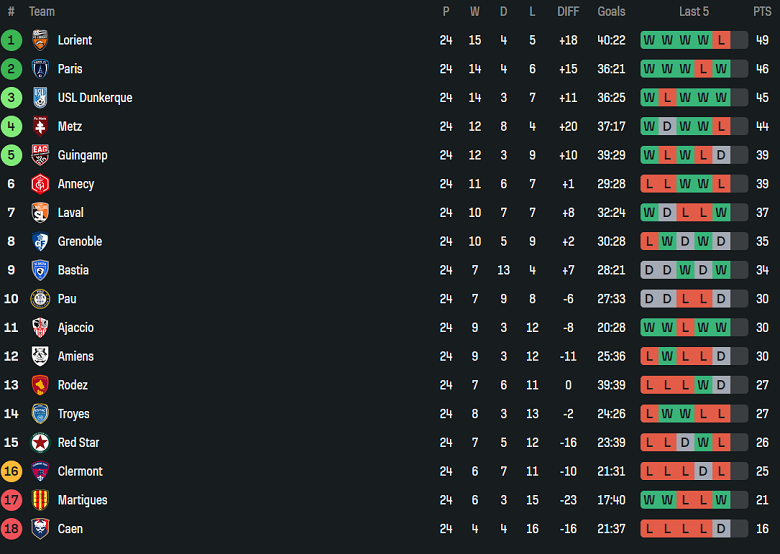Click the Metz club crest icon
The height and width of the screenshot is (554, 780).
(x=40, y=127)
